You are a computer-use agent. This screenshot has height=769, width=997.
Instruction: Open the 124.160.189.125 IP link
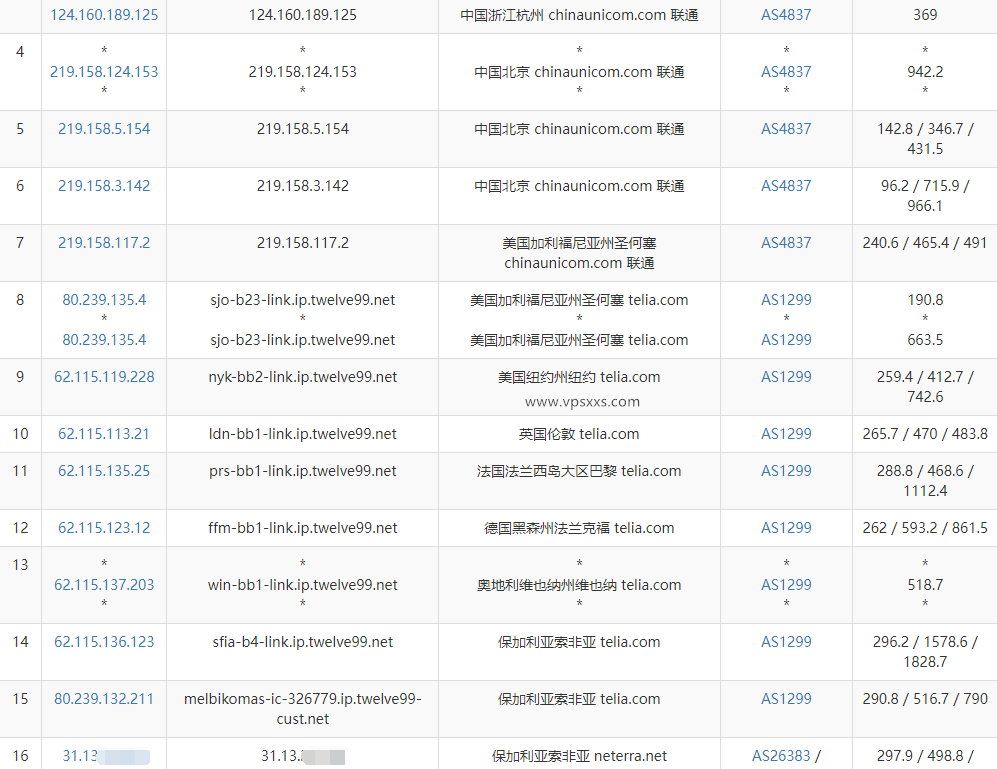coord(104,15)
